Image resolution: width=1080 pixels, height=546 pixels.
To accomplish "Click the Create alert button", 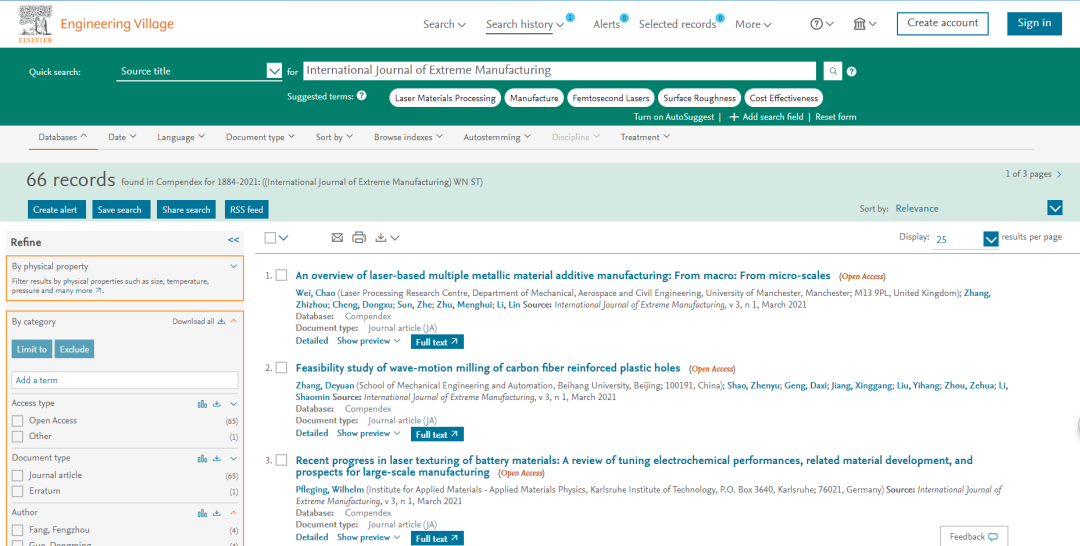I will (56, 209).
